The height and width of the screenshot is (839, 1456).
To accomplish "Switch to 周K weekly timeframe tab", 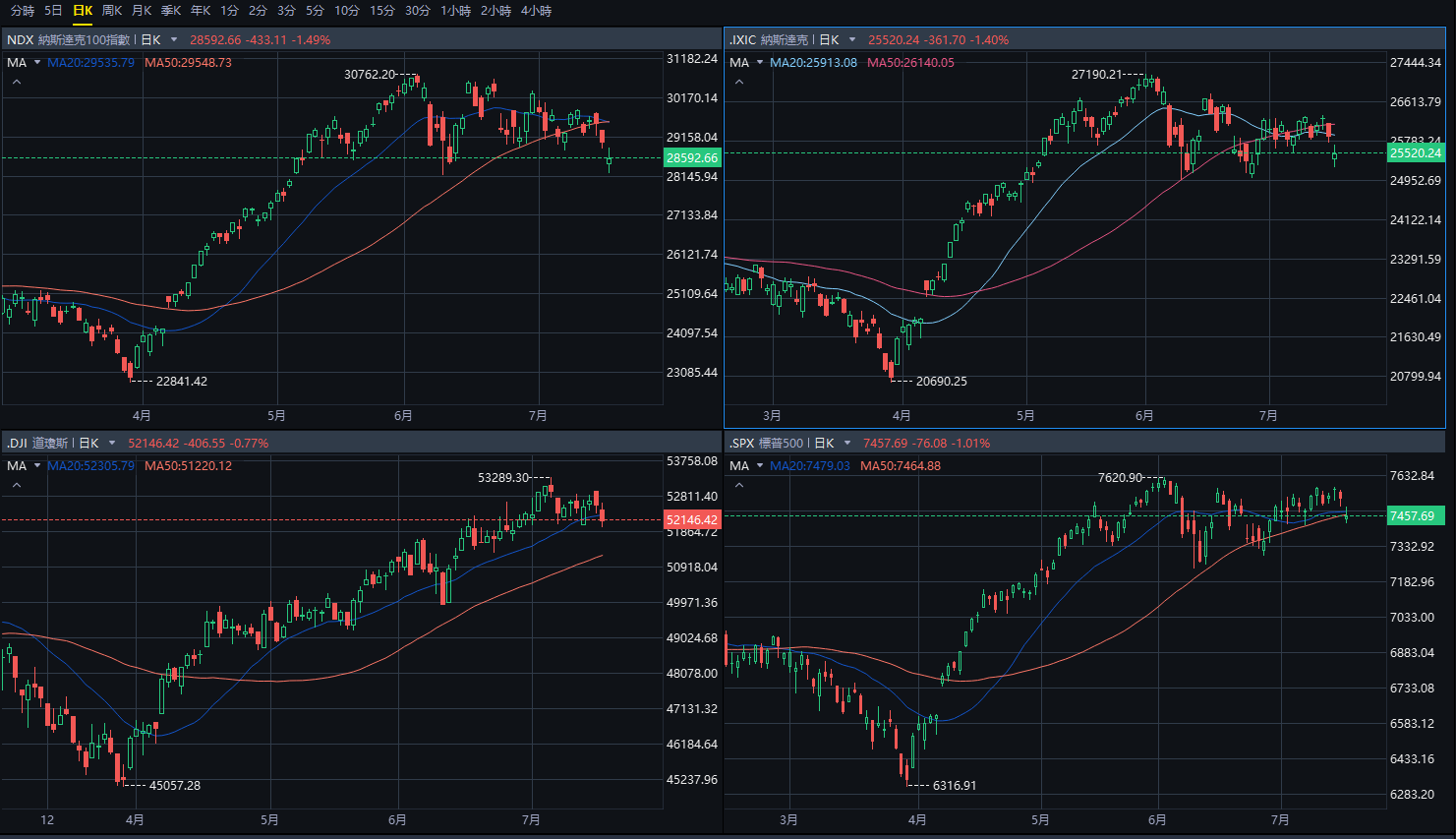I will pyautogui.click(x=112, y=11).
